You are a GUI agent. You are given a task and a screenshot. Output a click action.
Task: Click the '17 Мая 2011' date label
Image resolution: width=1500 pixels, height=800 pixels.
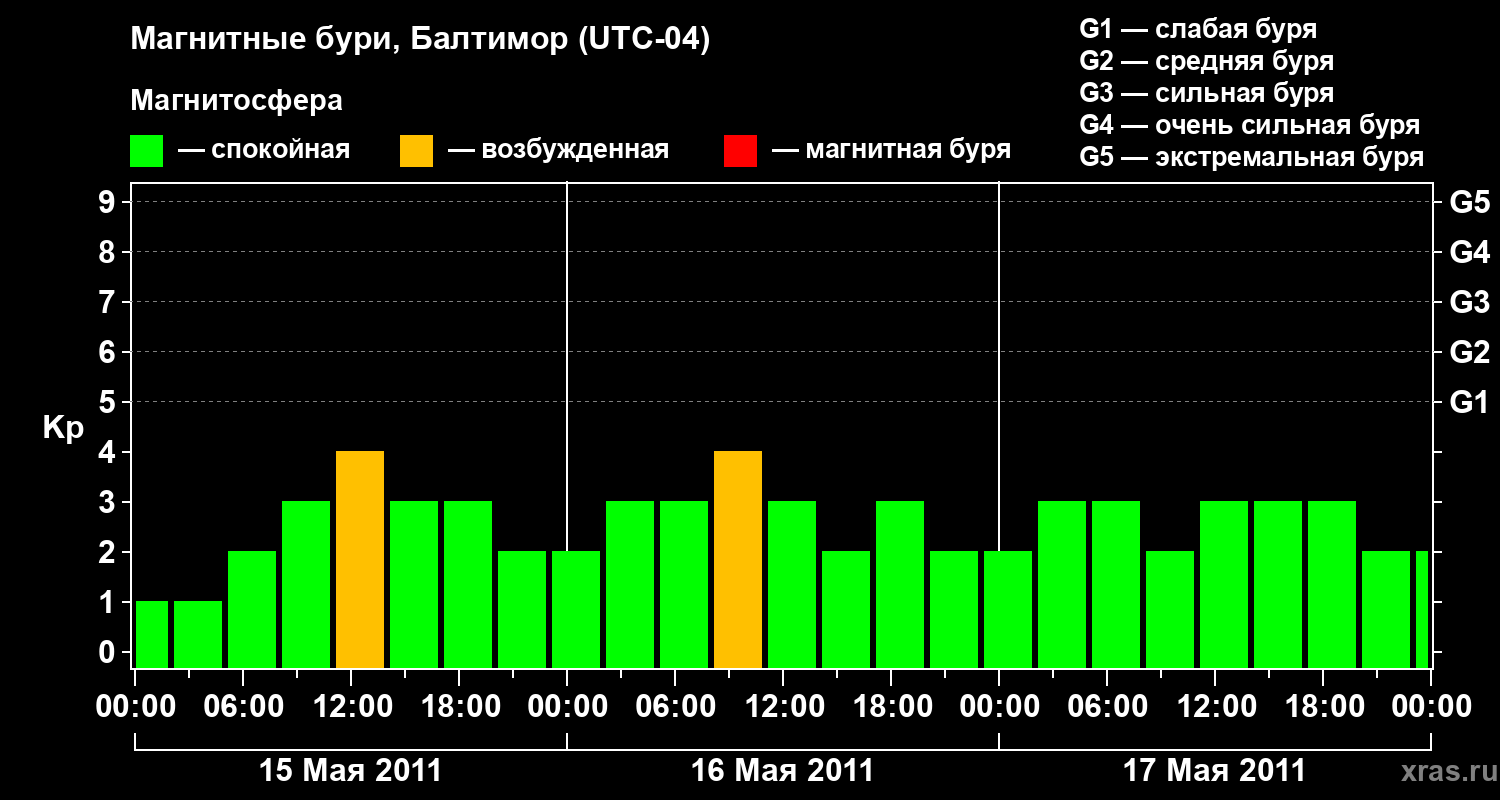[x=1214, y=771]
